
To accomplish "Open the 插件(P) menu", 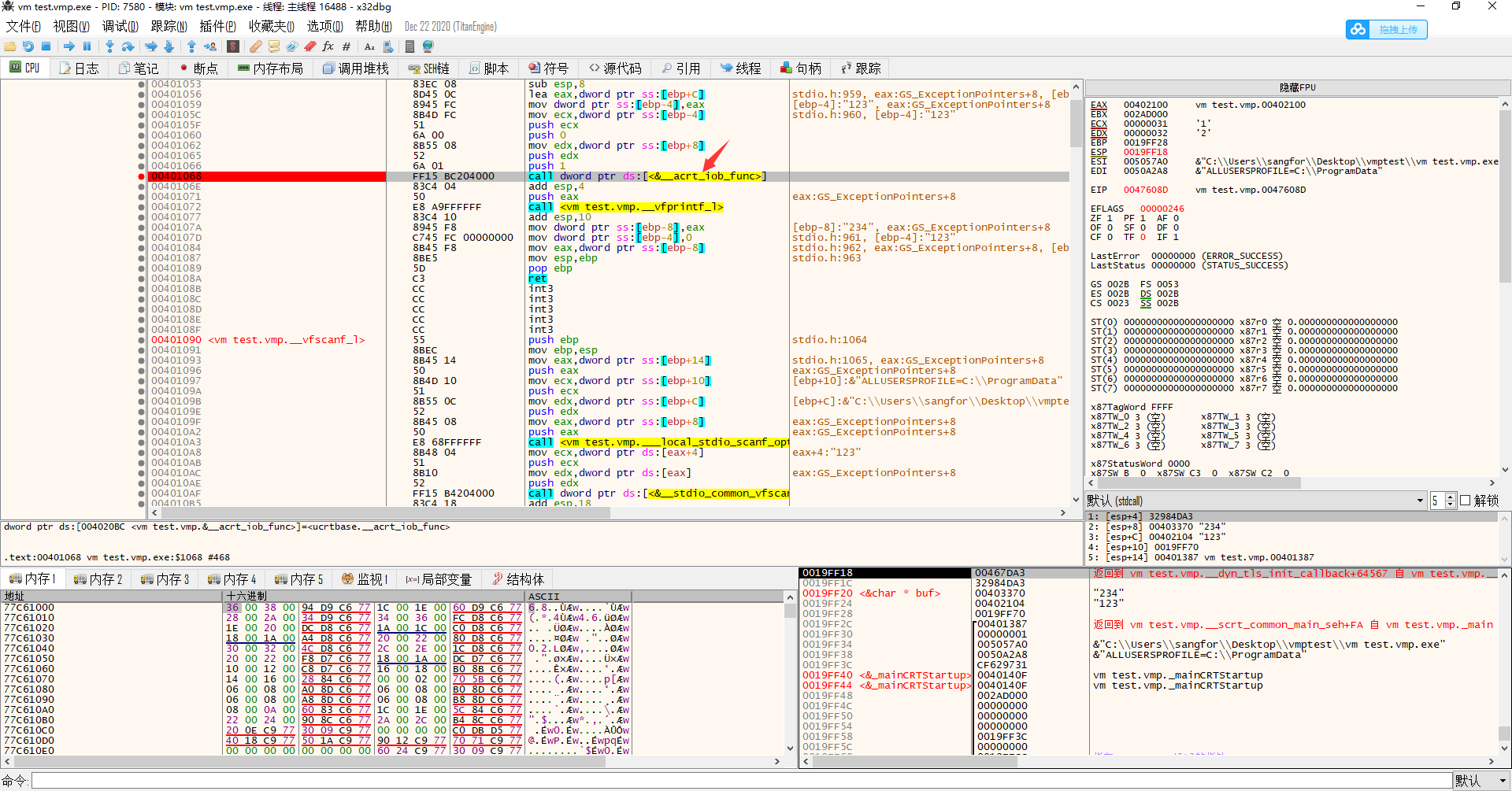I will pos(217,27).
